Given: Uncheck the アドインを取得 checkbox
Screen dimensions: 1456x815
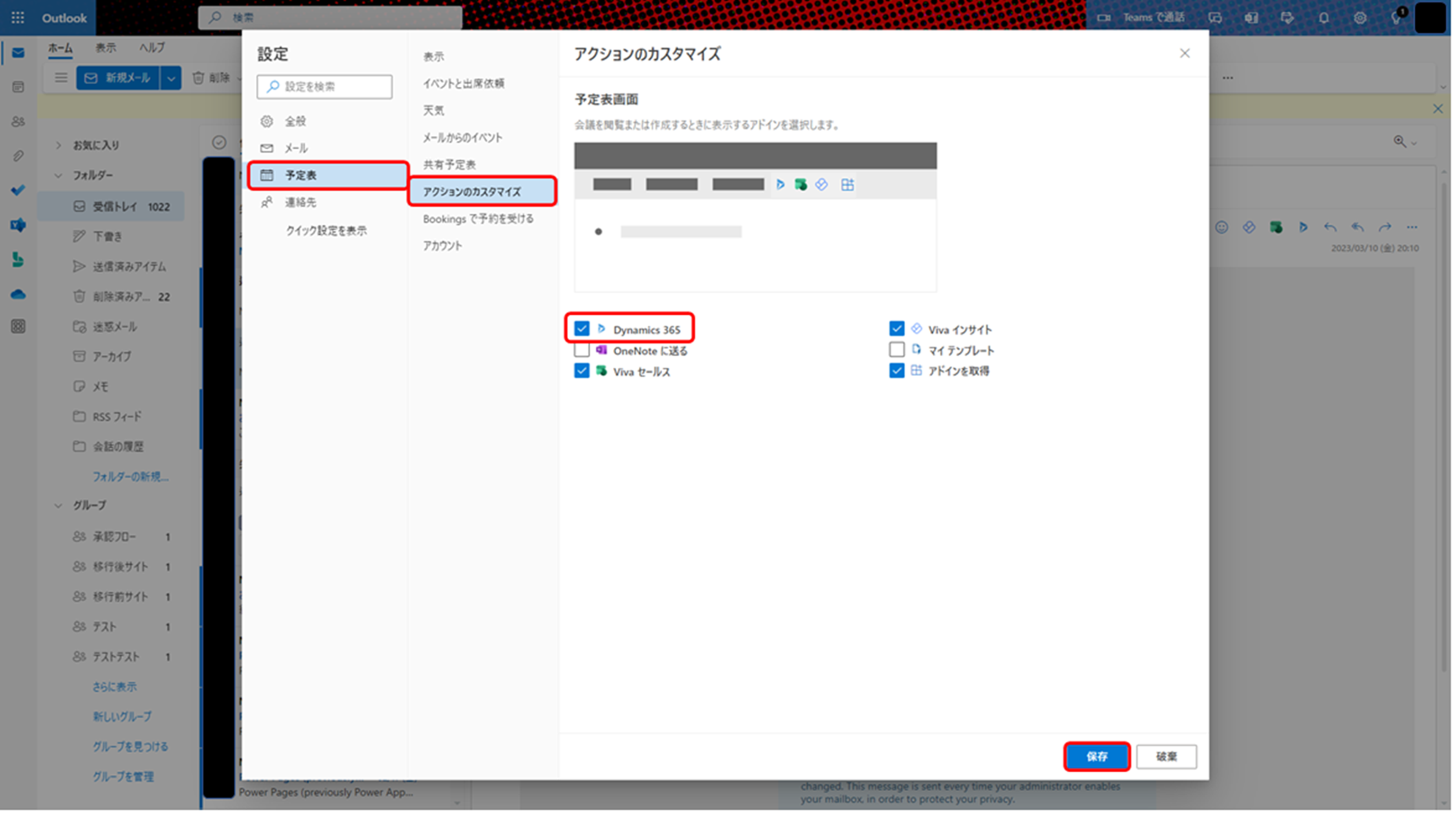Looking at the screenshot, I should point(896,371).
